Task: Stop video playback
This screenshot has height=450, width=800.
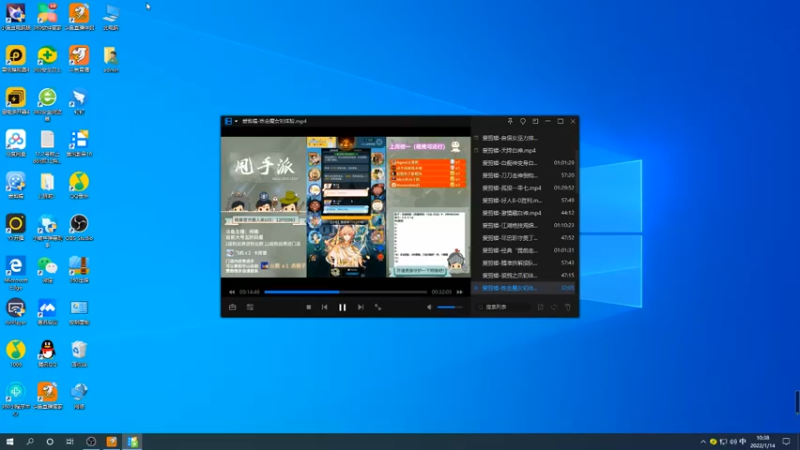Action: point(309,307)
